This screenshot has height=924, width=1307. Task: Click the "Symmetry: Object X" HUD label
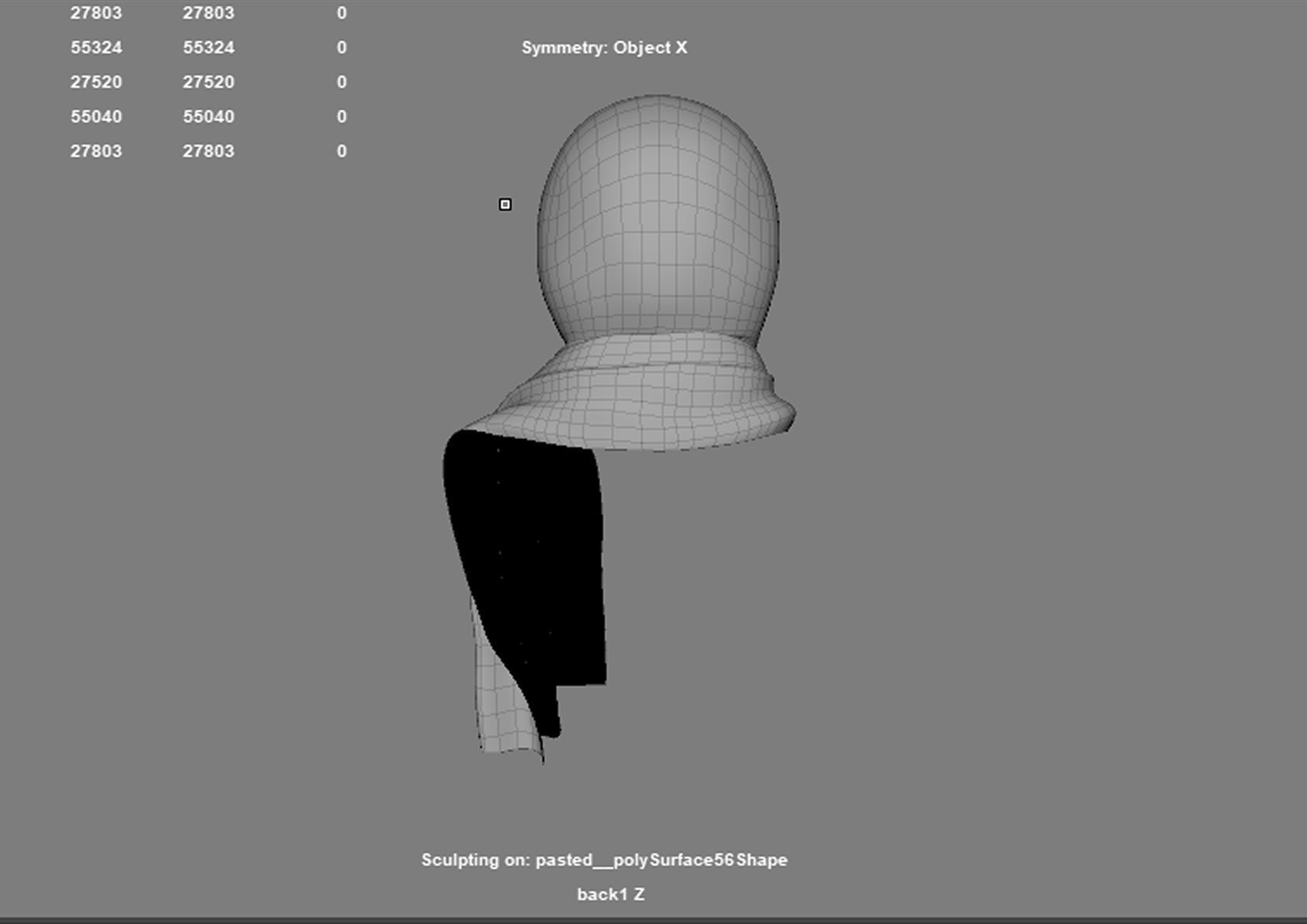pyautogui.click(x=604, y=47)
